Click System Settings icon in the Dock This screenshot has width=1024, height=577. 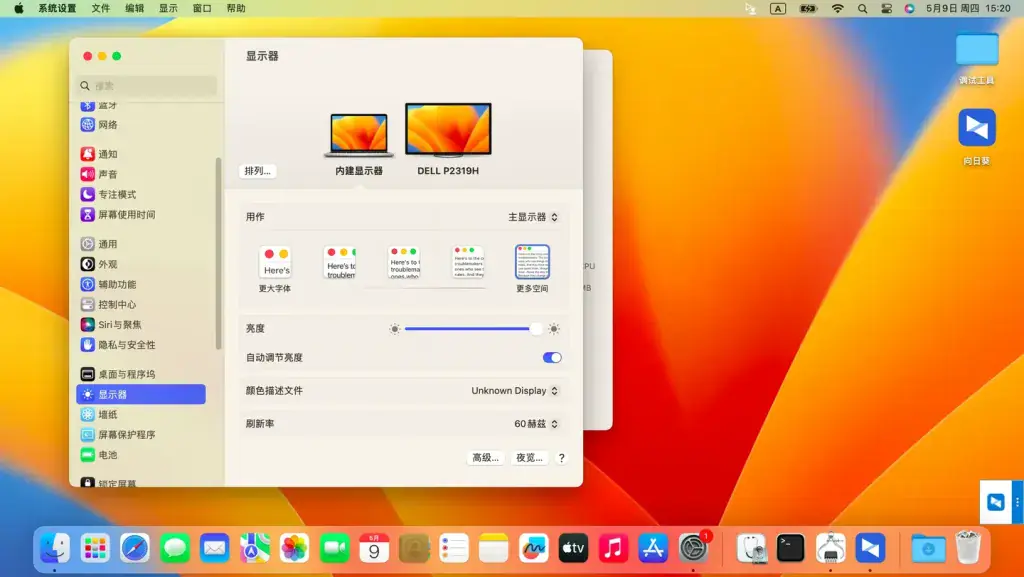692,548
